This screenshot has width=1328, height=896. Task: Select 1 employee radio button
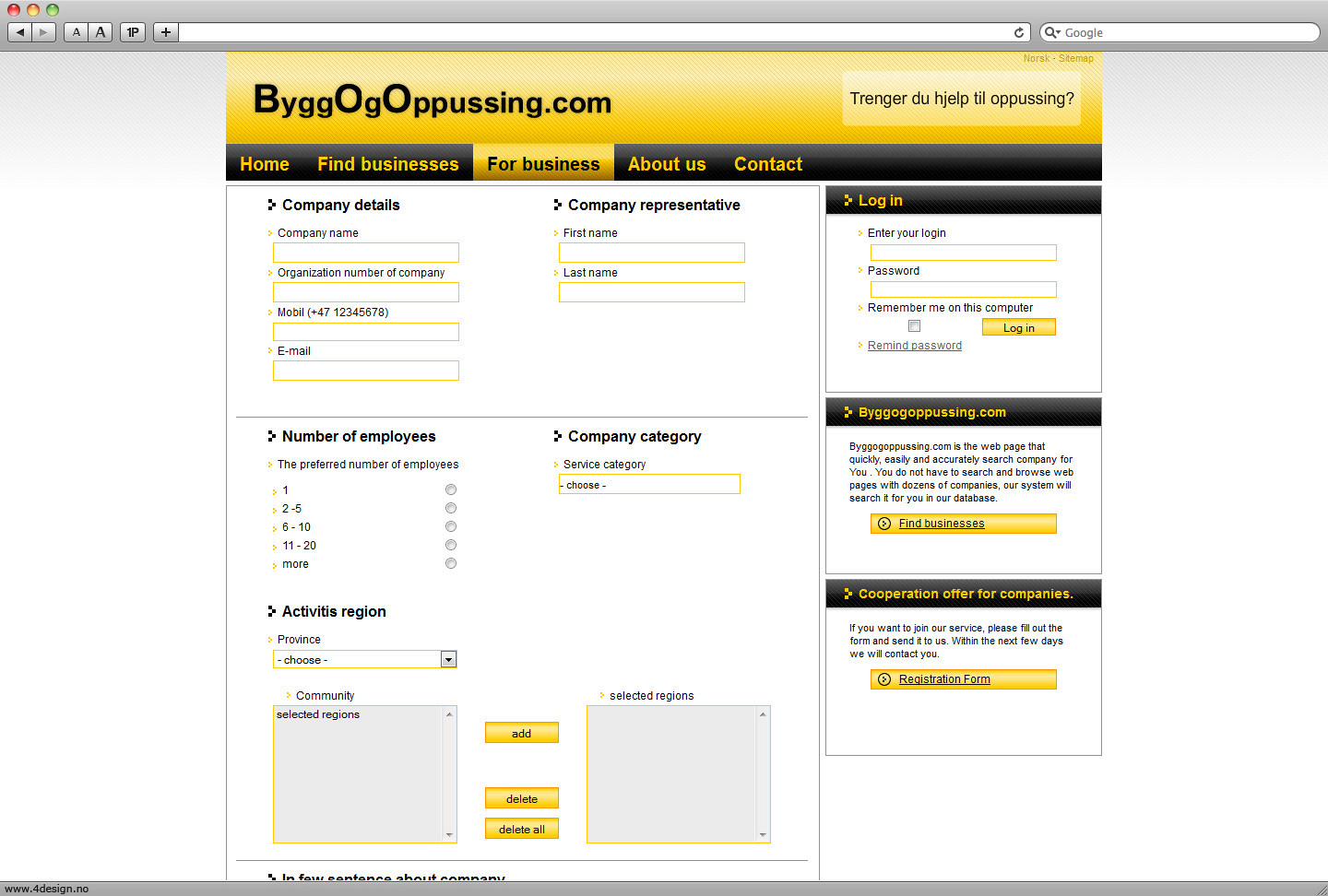pos(451,489)
